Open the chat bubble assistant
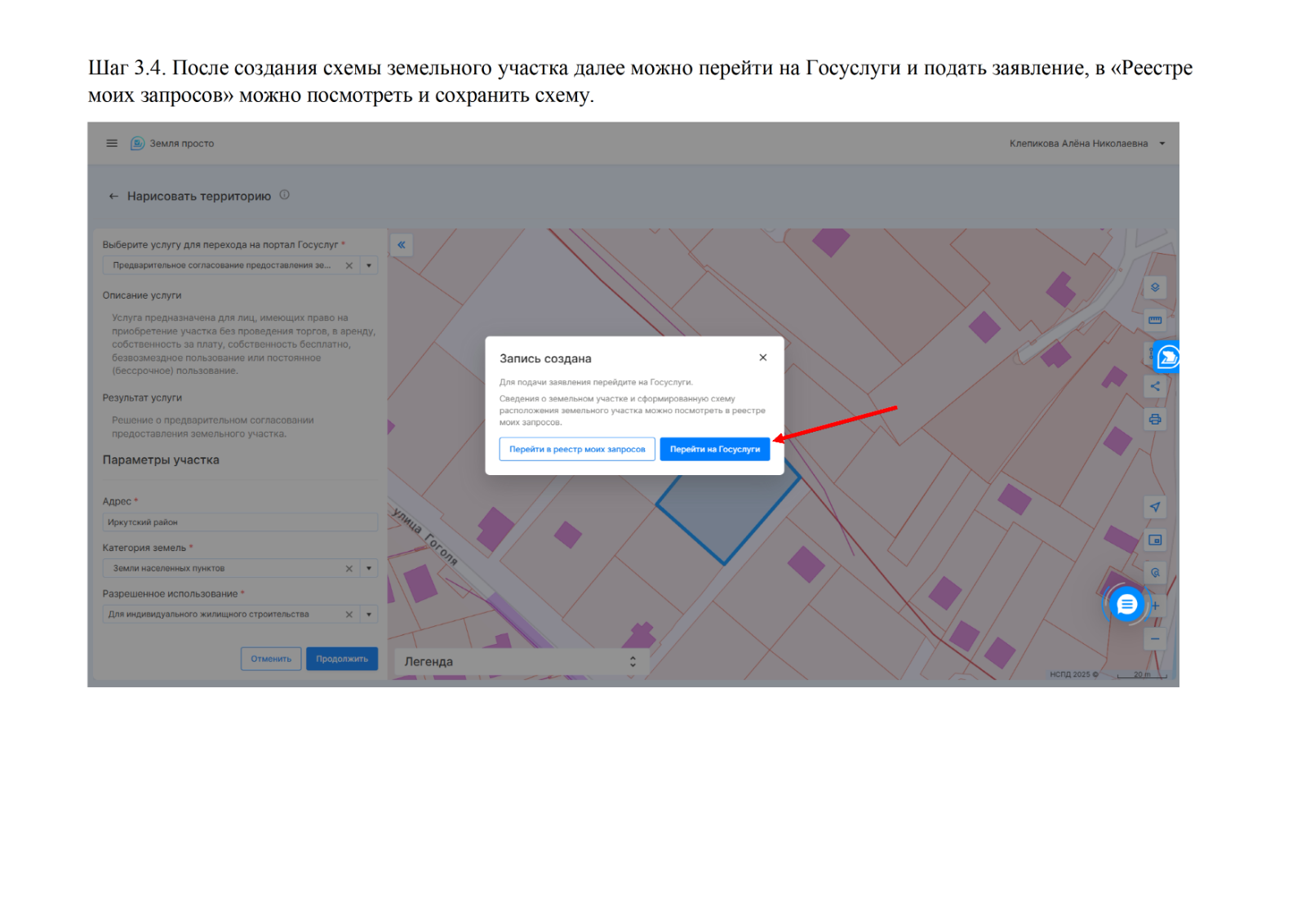The width and height of the screenshot is (1306, 924). (1126, 605)
